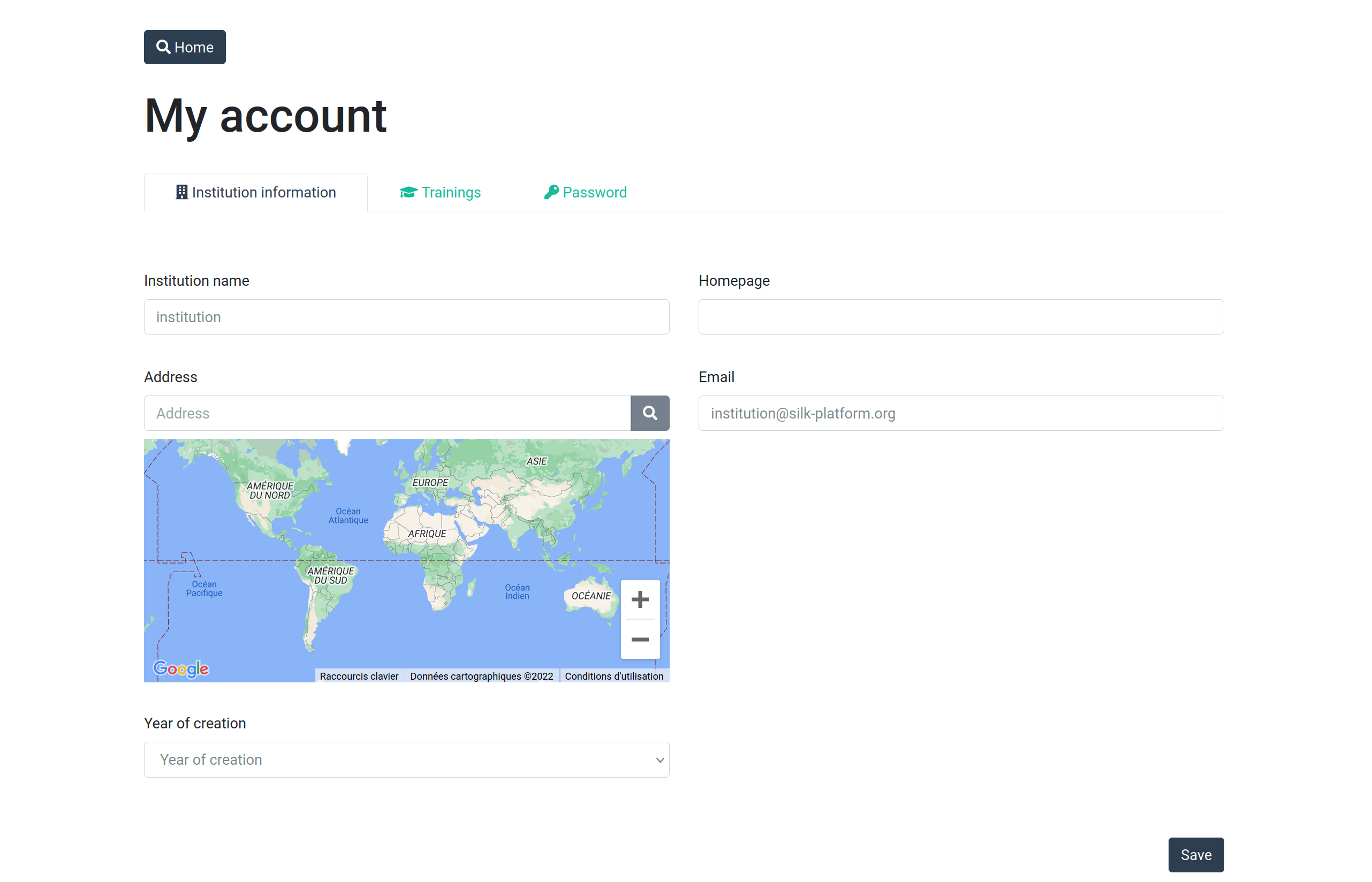Select the Institution information tab
The image size is (1372, 882).
tap(263, 193)
